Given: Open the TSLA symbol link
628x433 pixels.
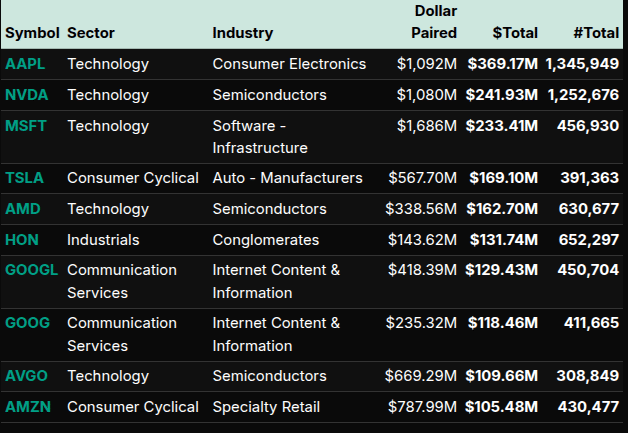Looking at the screenshot, I should (x=24, y=178).
